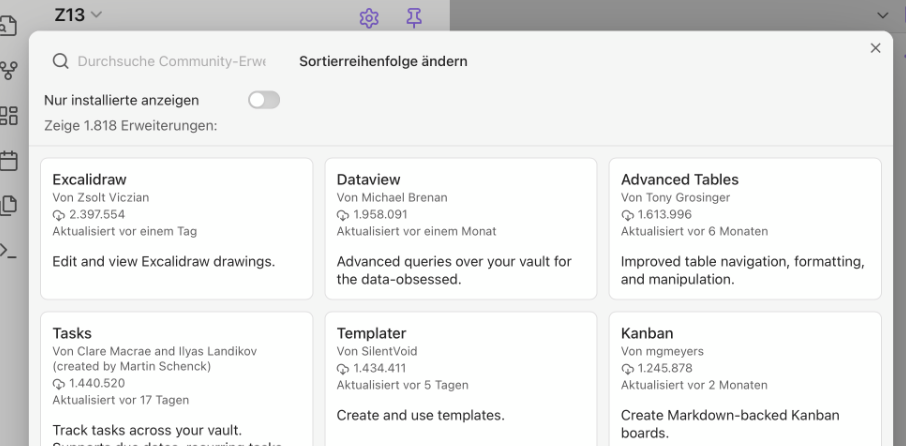906x446 pixels.
Task: Click the templates copy icon in ribbon
Action: coord(9,204)
